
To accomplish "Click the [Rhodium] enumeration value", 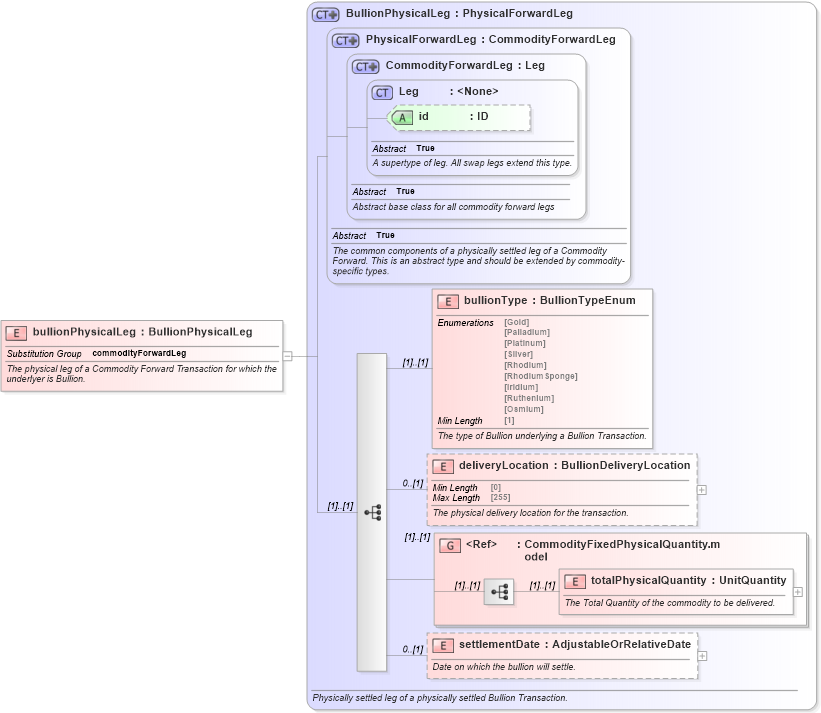I will (525, 365).
